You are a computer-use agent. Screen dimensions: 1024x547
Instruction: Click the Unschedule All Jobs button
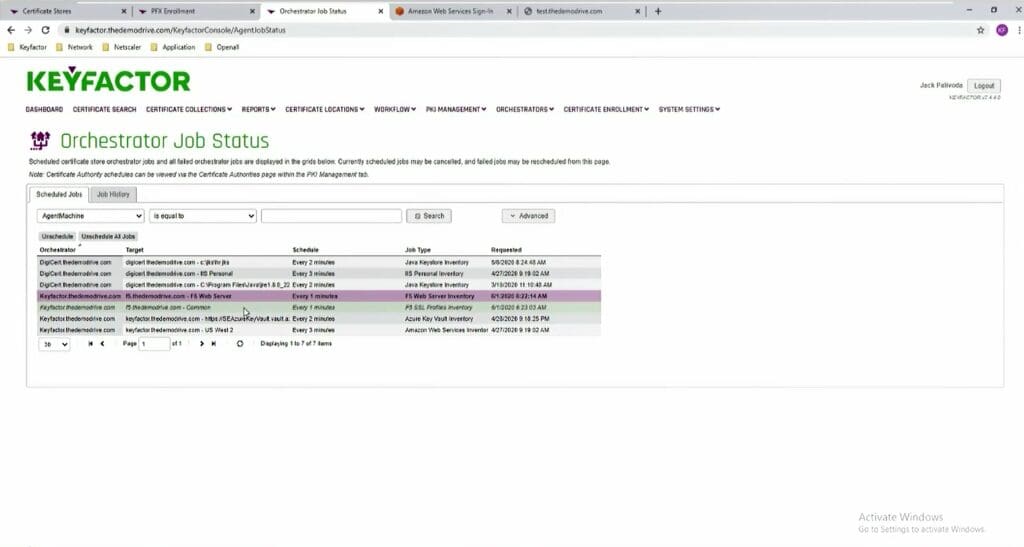(x=108, y=236)
